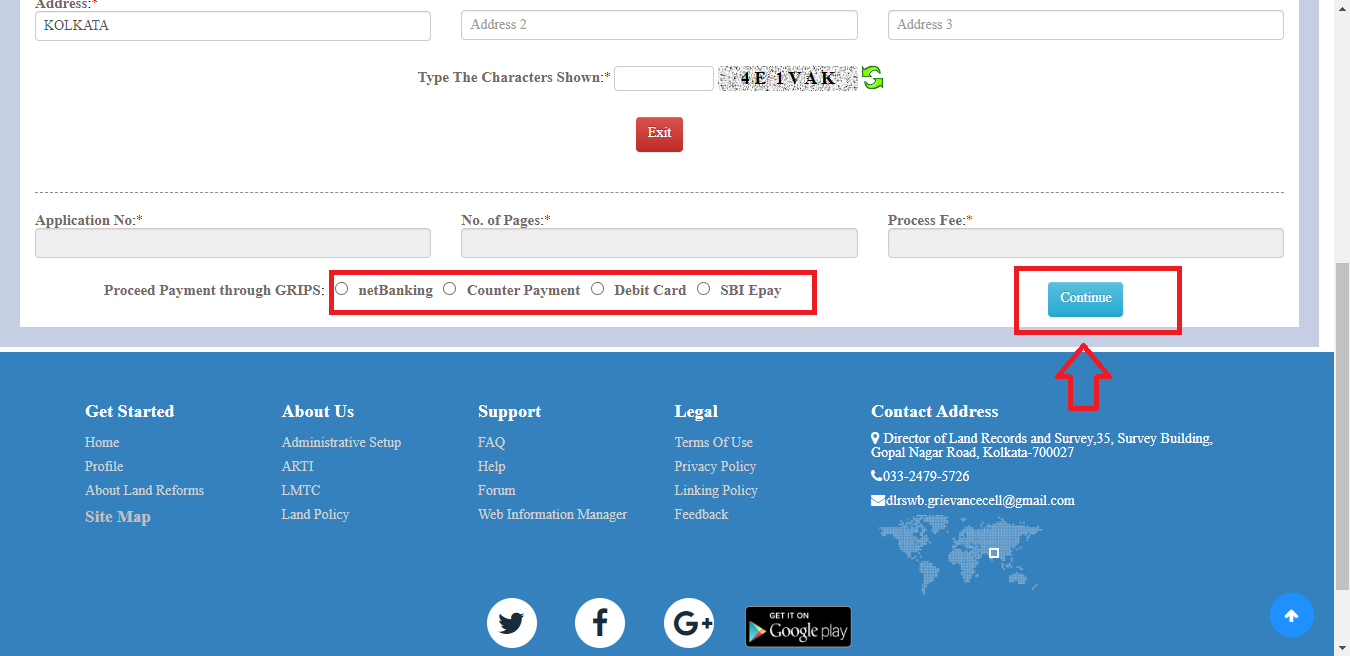Open the FAQ support link

[491, 442]
